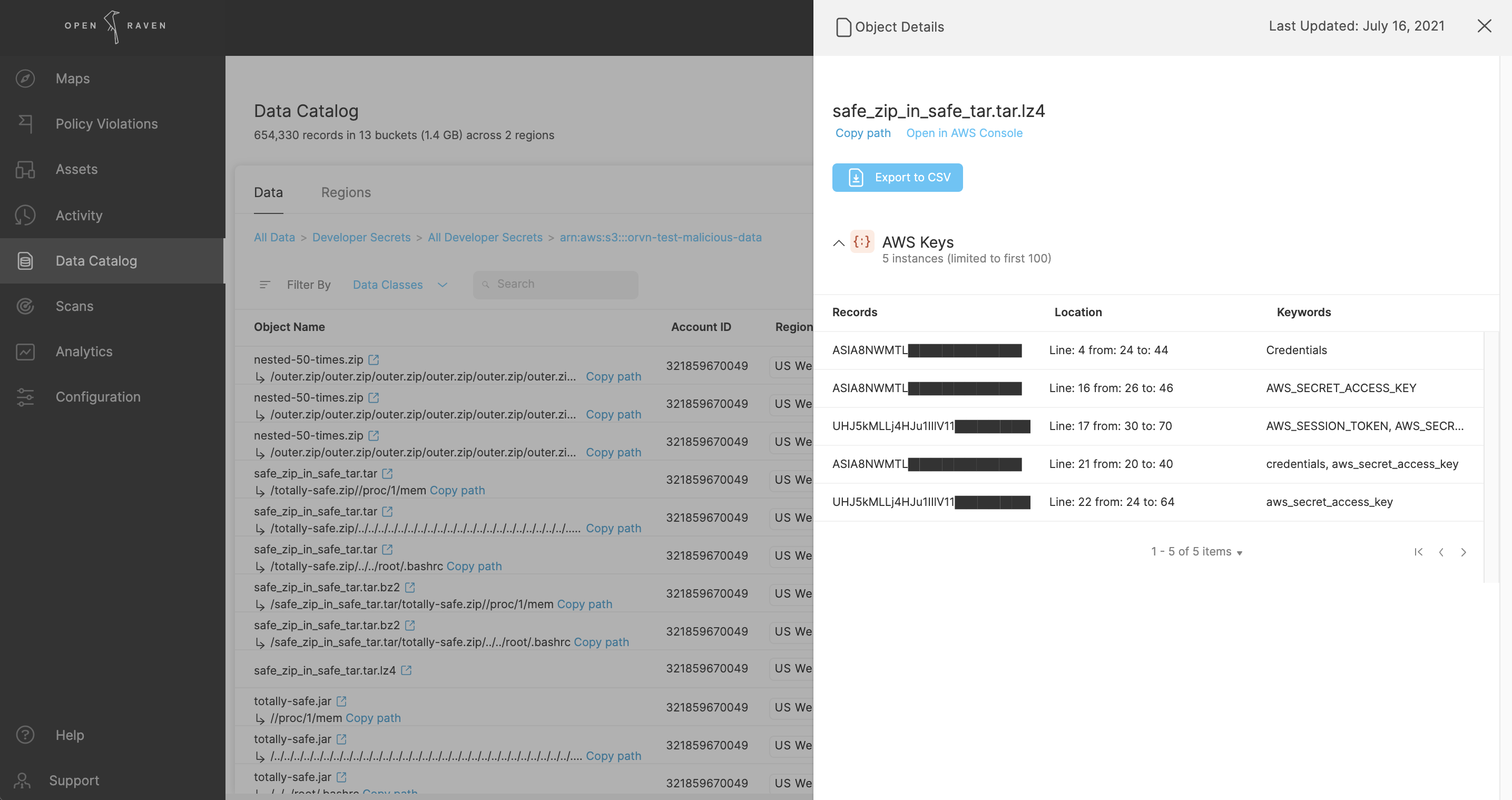Click the Object Details document icon
The height and width of the screenshot is (800, 1512).
point(843,27)
